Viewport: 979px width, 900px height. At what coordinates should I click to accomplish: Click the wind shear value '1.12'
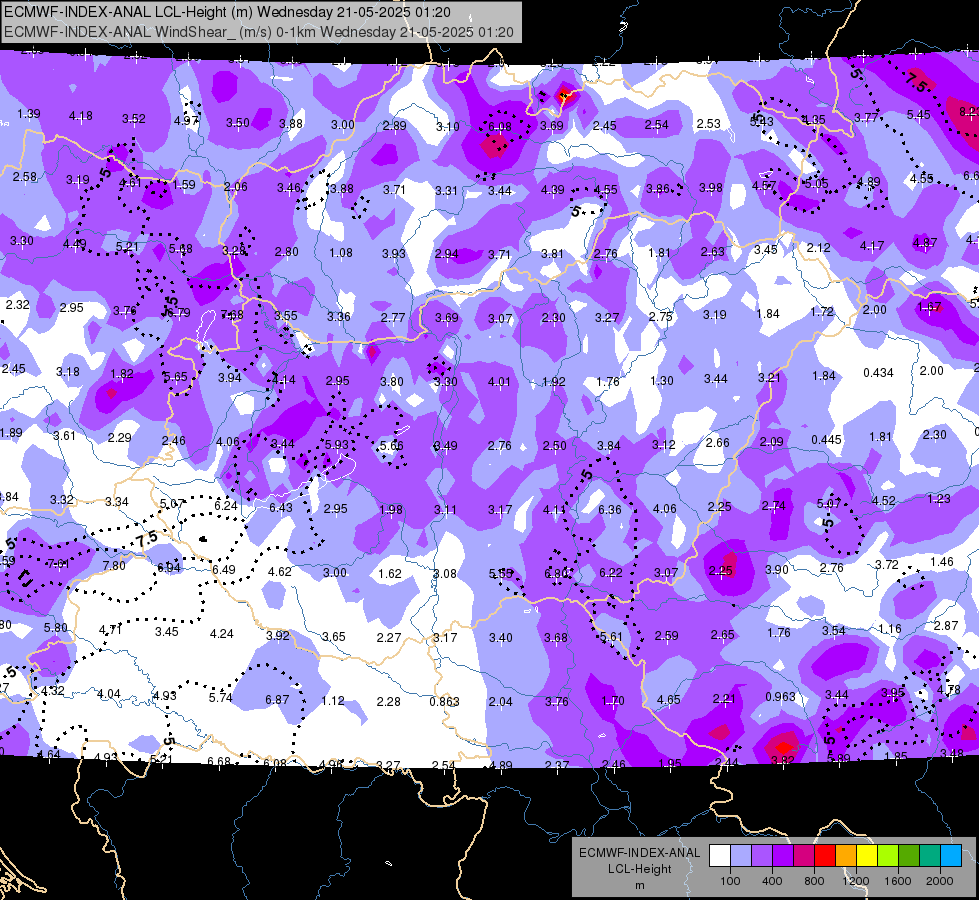tap(333, 701)
